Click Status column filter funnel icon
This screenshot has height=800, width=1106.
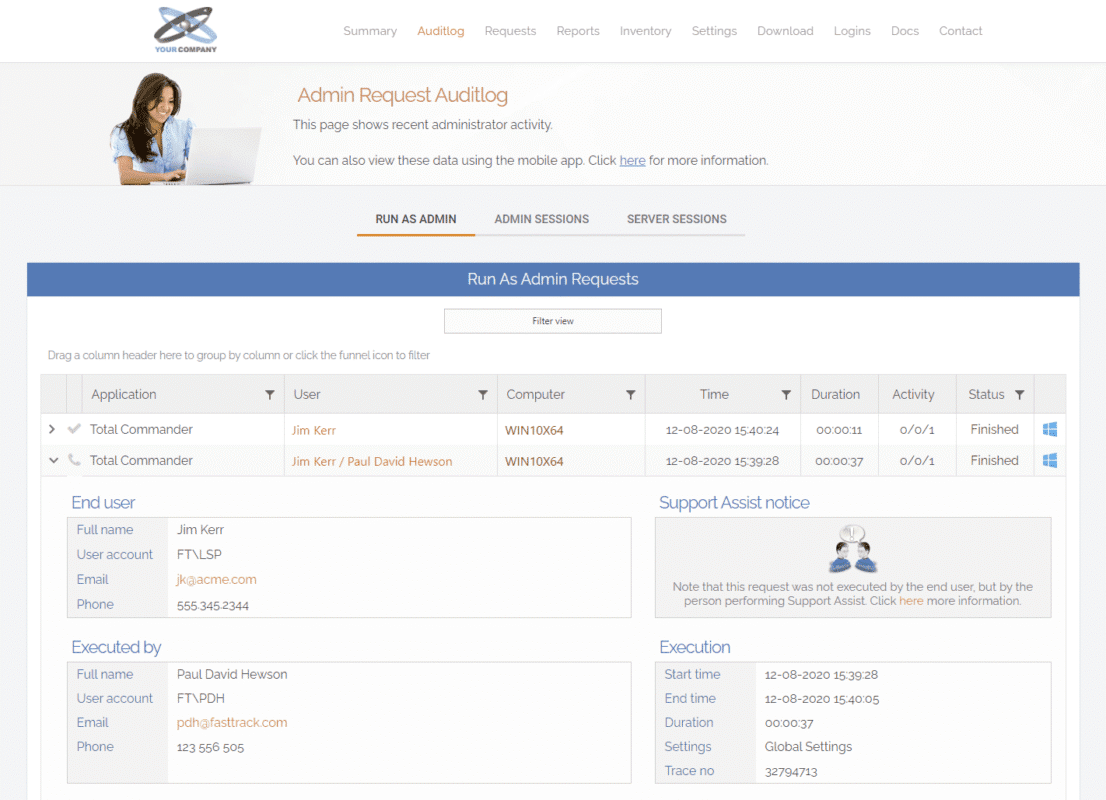click(1019, 395)
